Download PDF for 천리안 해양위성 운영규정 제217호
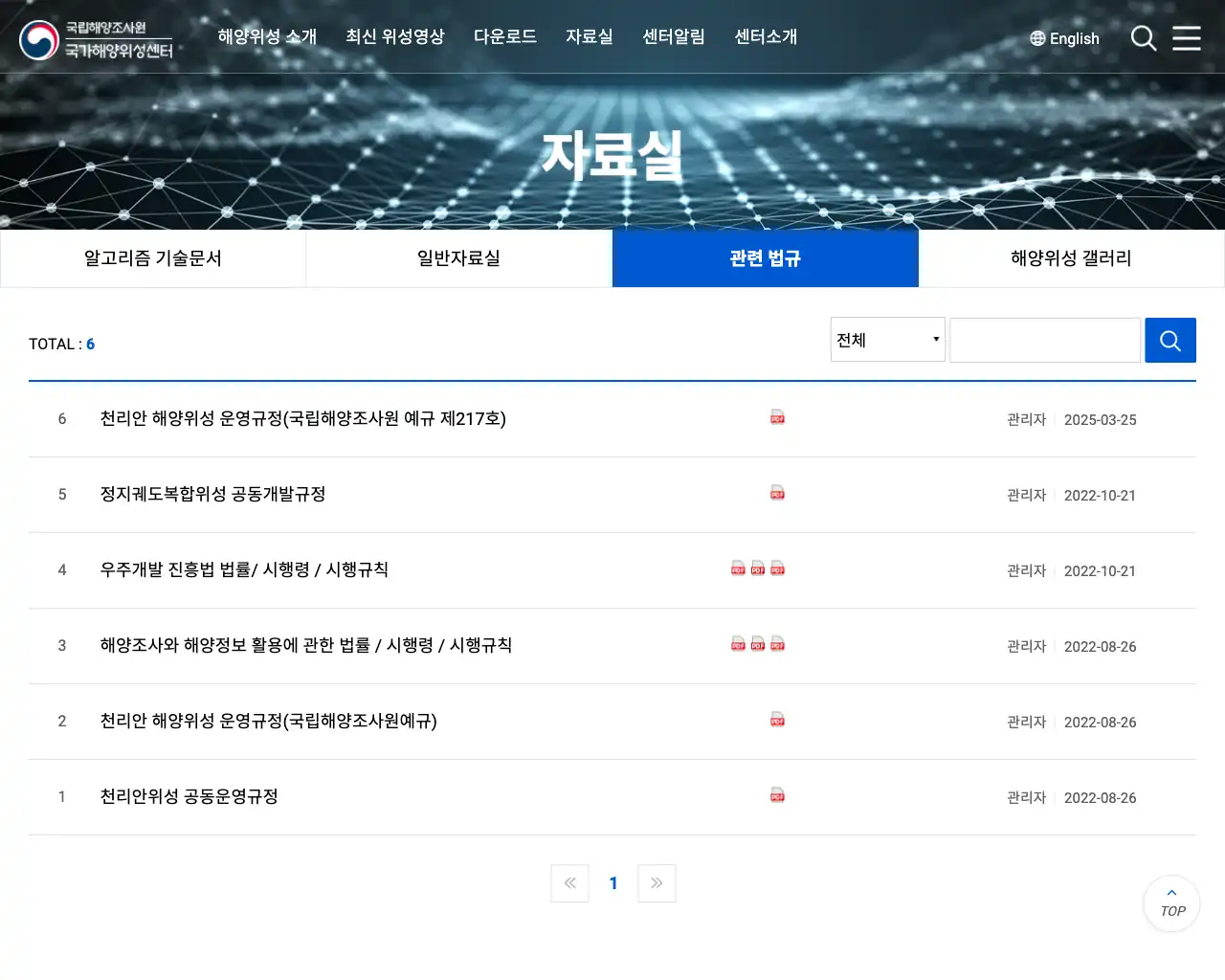Viewport: 1225px width, 980px height. point(777,417)
